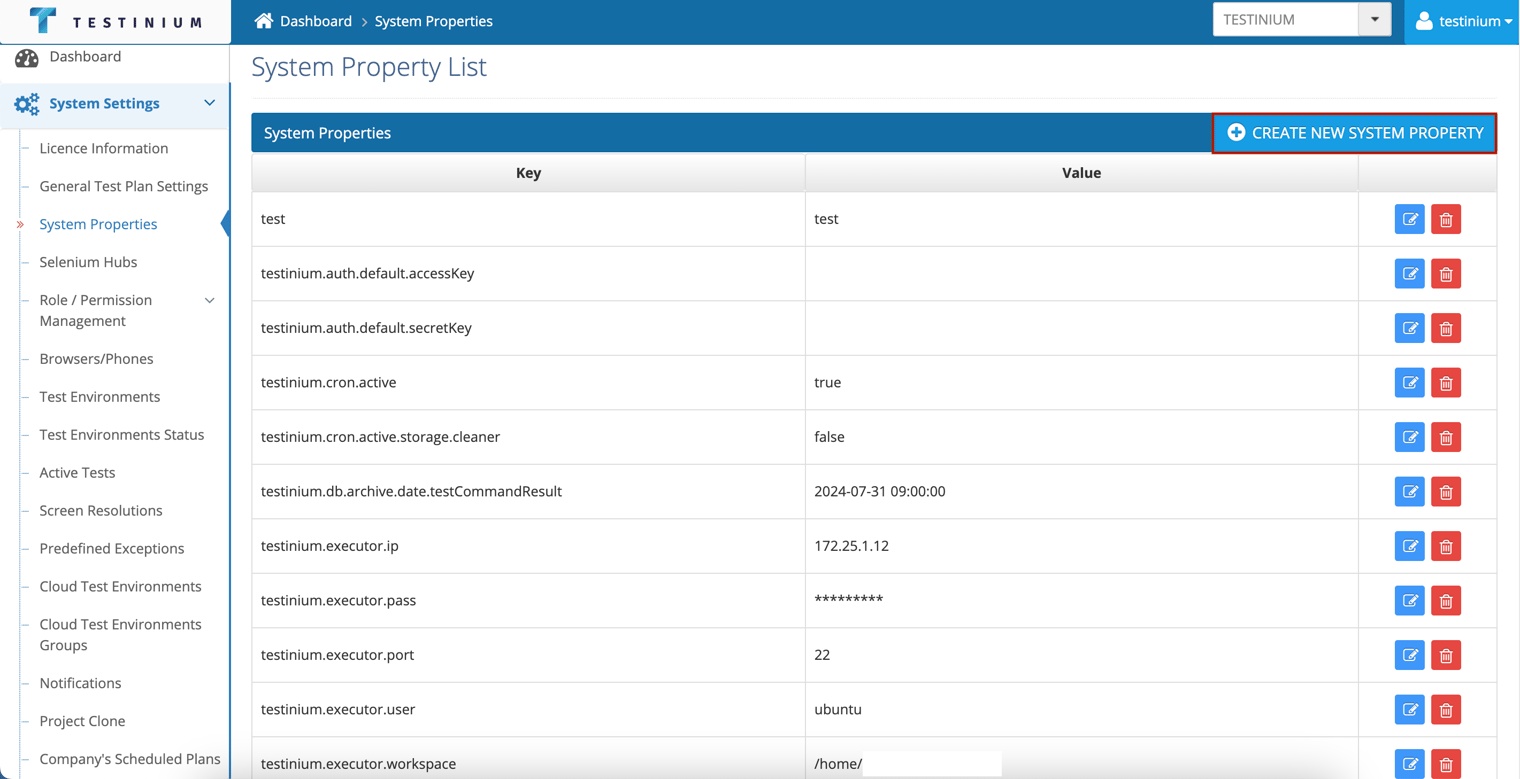This screenshot has height=779, width=1520.
Task: Edit the testinium.executor.pass property
Action: 1410,601
